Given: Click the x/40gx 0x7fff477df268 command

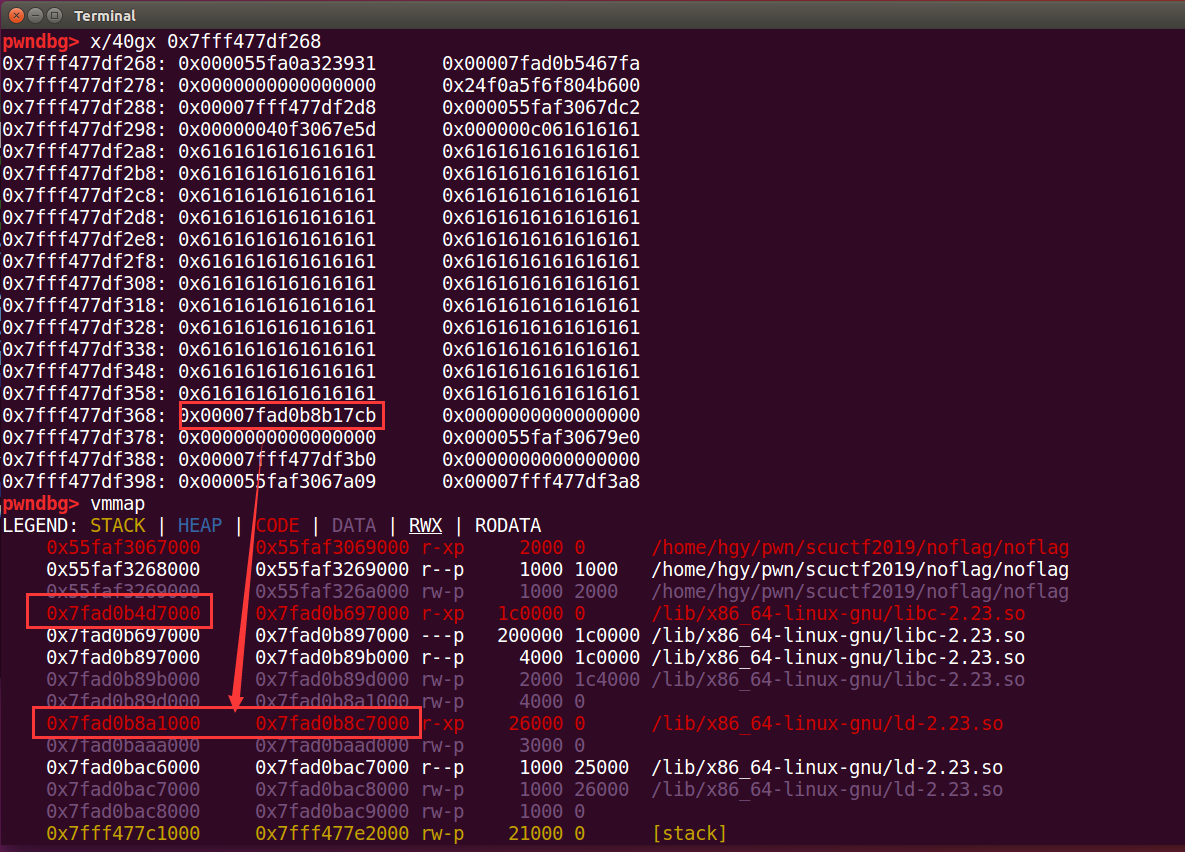Looking at the screenshot, I should [x=205, y=41].
